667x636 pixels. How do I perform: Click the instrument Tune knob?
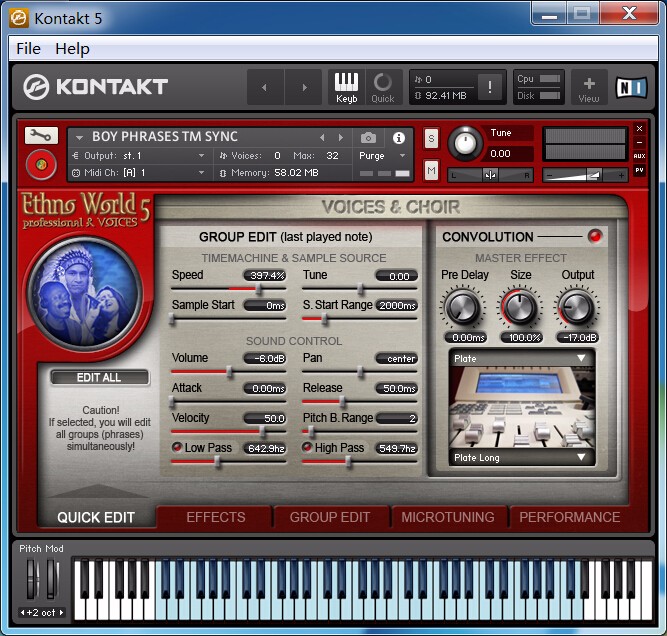pyautogui.click(x=465, y=143)
